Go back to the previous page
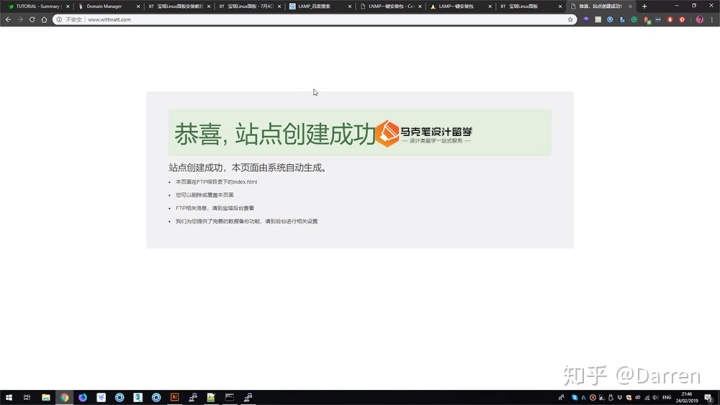 (x=8, y=20)
